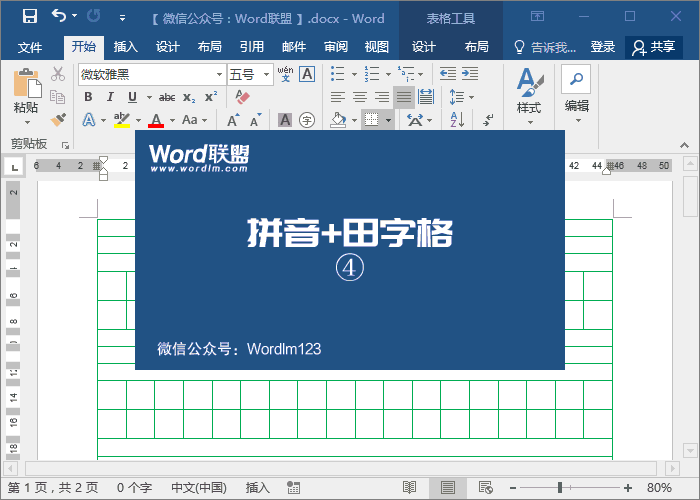The image size is (700, 500).
Task: Switch to Read Mode view
Action: coord(409,488)
